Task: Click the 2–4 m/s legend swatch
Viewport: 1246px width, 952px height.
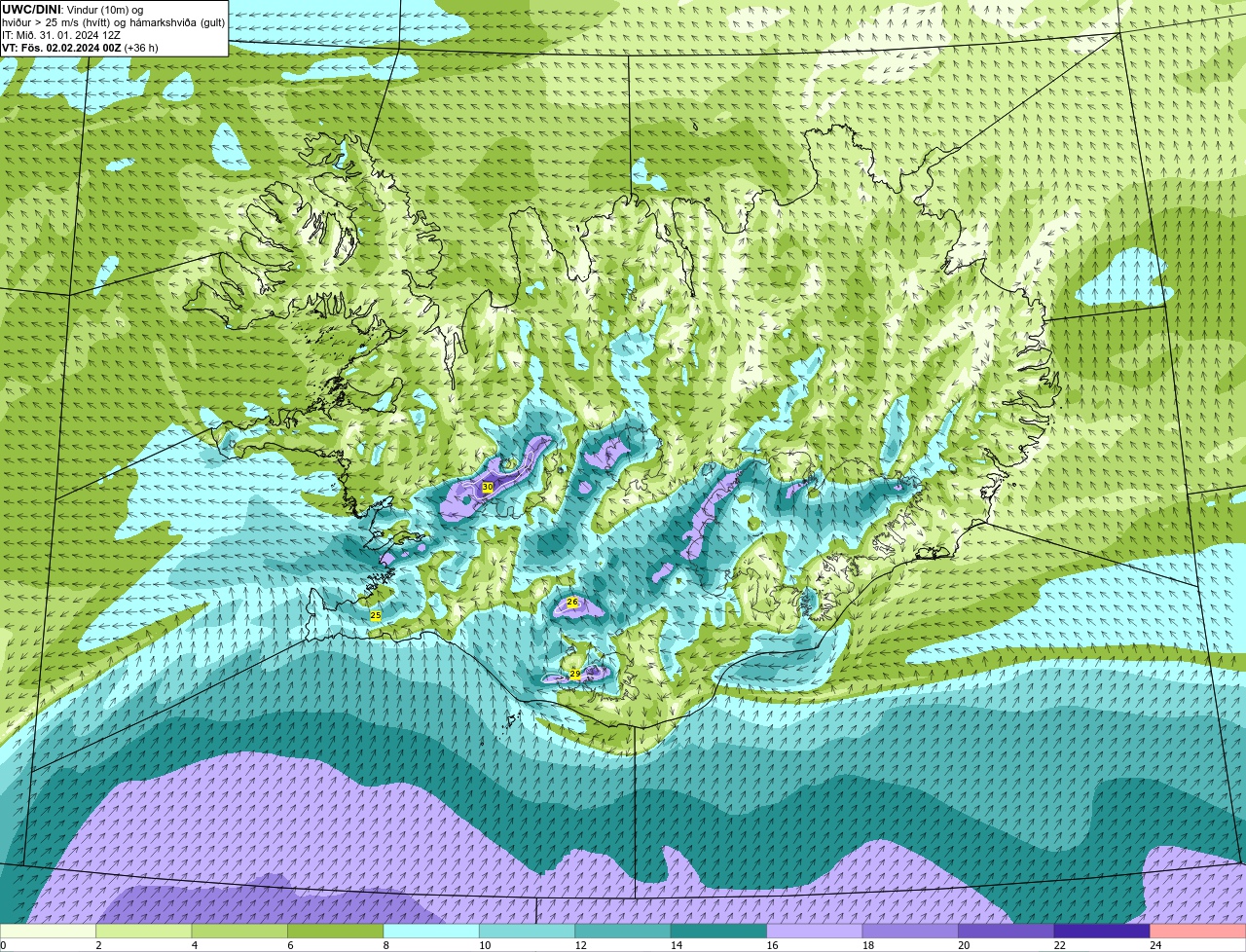Action: [x=145, y=932]
